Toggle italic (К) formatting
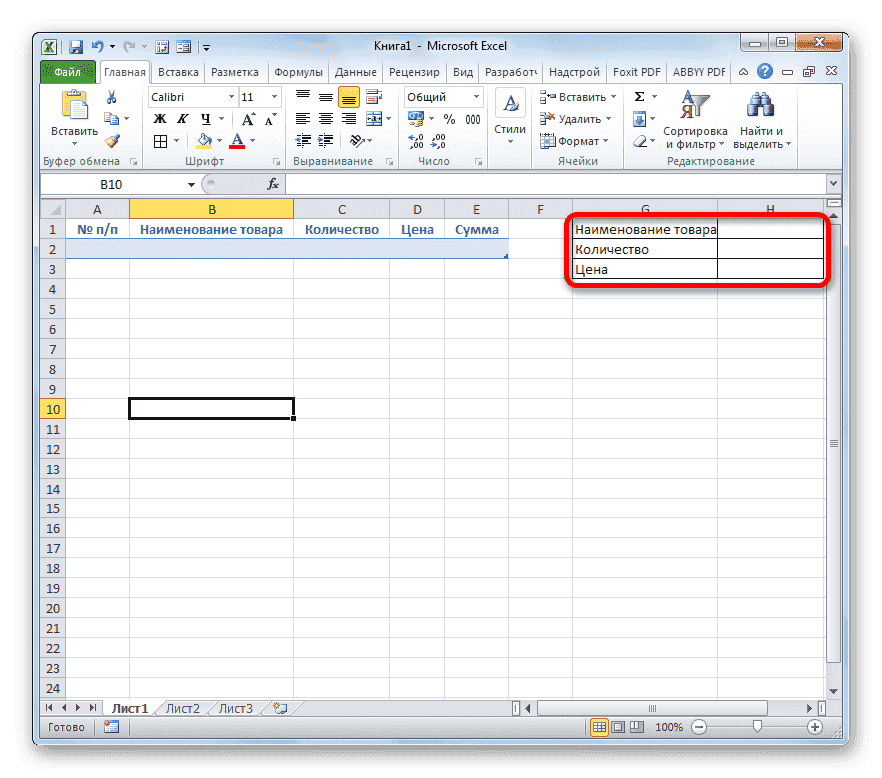This screenshot has height=778, width=882. tap(182, 118)
